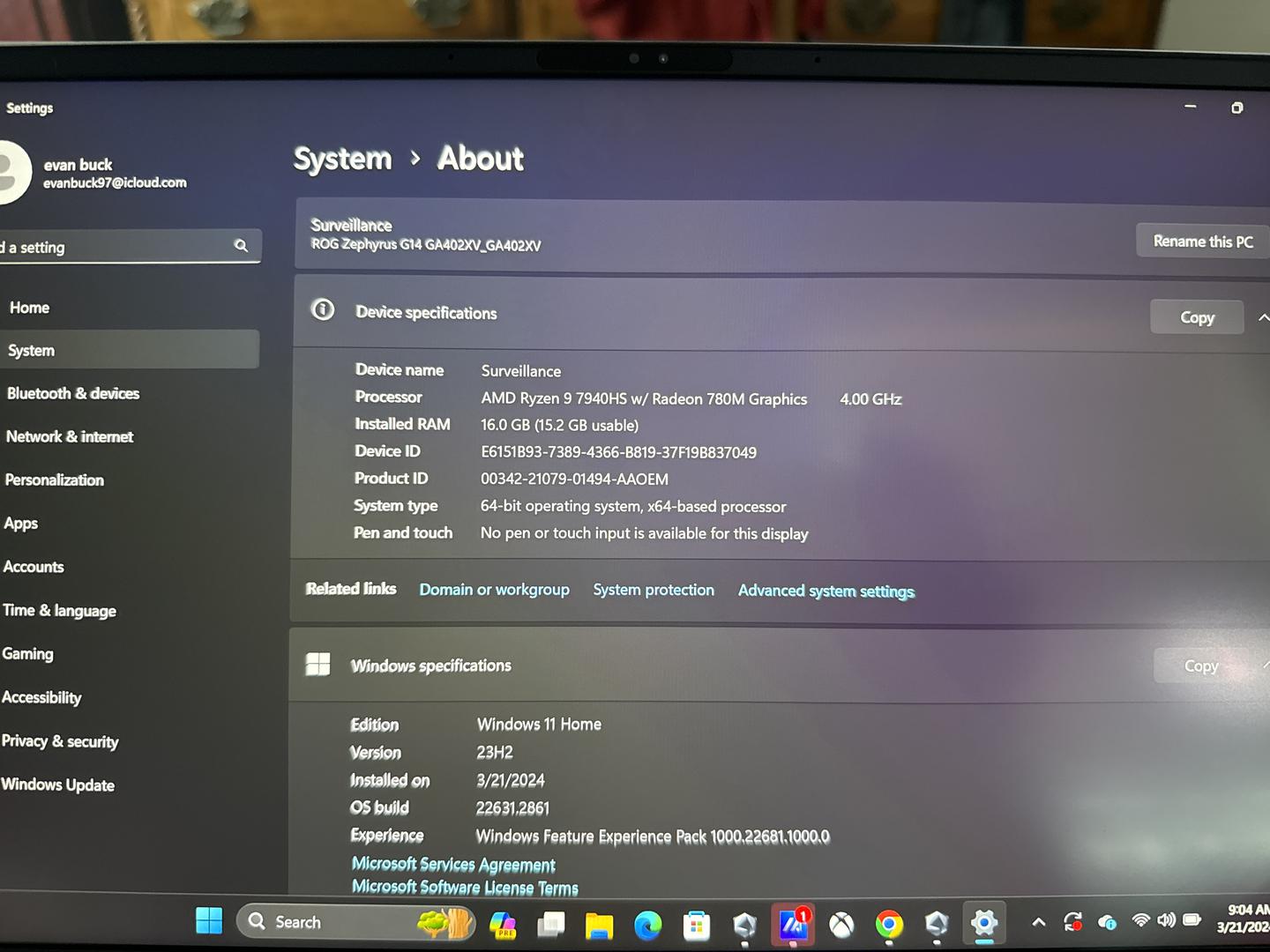This screenshot has height=952, width=1270.
Task: Open Wi-Fi network quick settings
Action: (x=1141, y=920)
